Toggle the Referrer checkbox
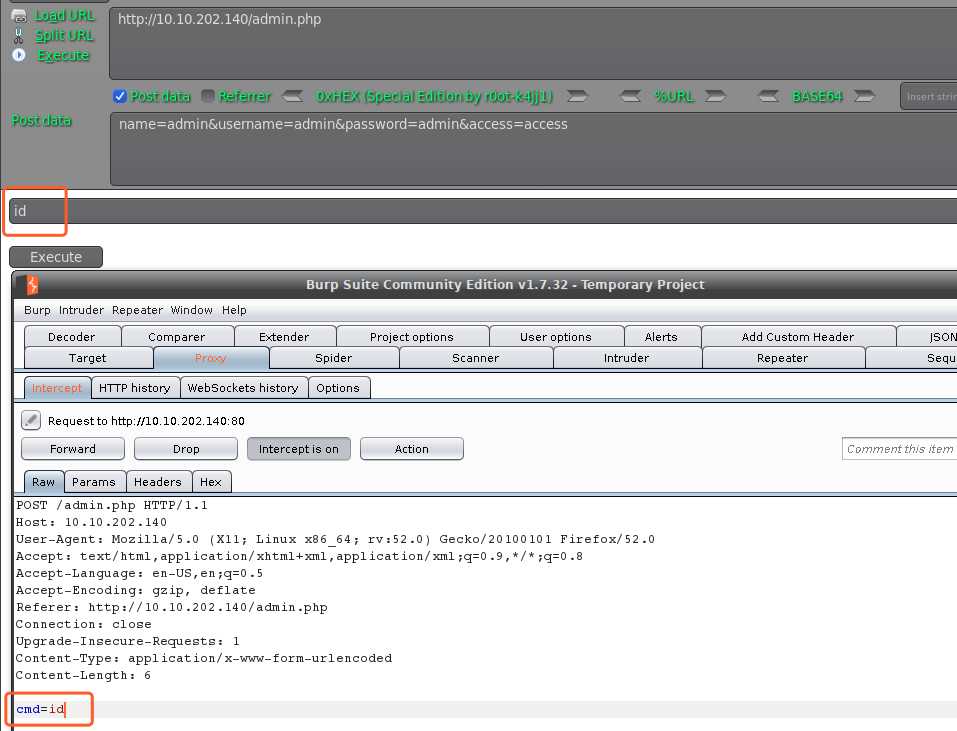This screenshot has height=731, width=957. 208,96
